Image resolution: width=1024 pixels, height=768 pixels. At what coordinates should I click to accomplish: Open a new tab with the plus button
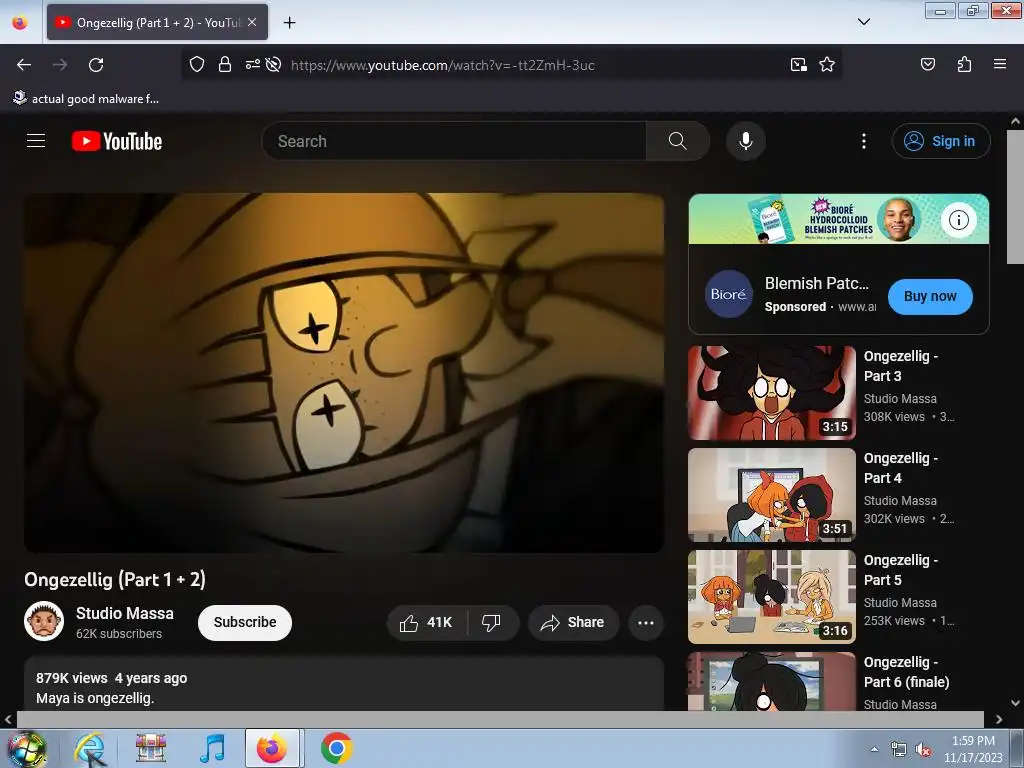click(x=289, y=23)
